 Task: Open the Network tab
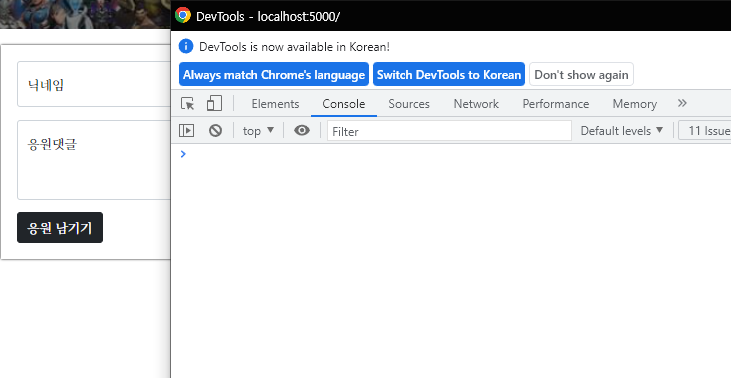(476, 103)
